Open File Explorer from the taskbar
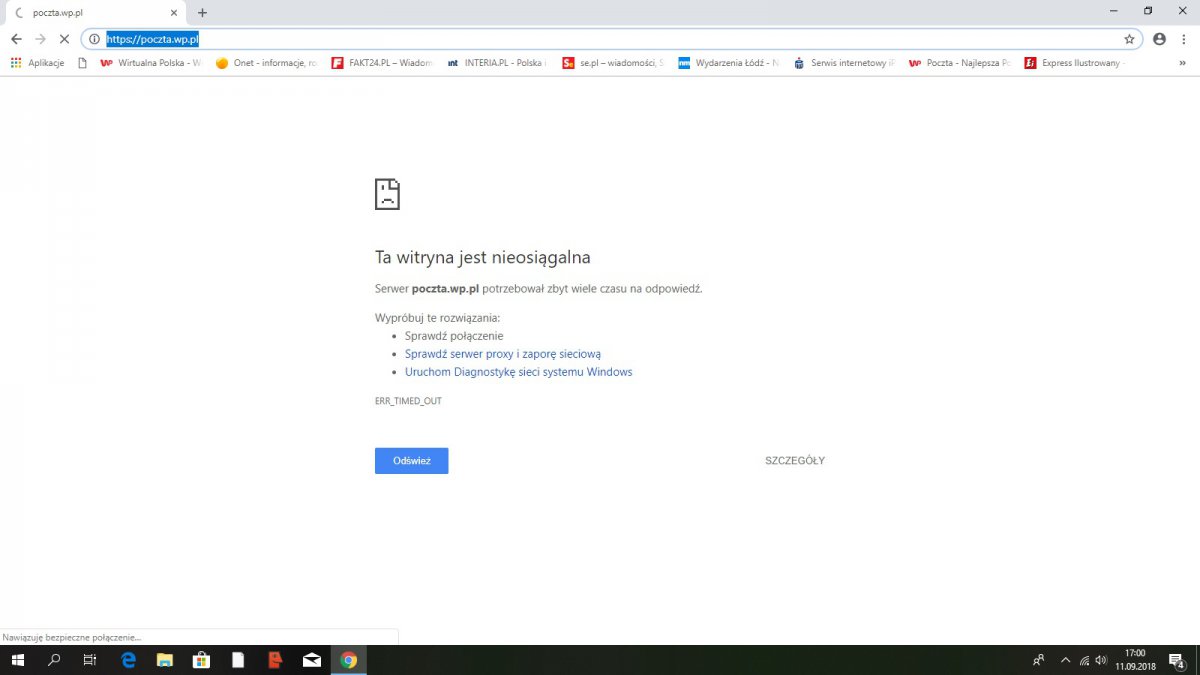Viewport: 1200px width, 675px height. click(x=165, y=660)
